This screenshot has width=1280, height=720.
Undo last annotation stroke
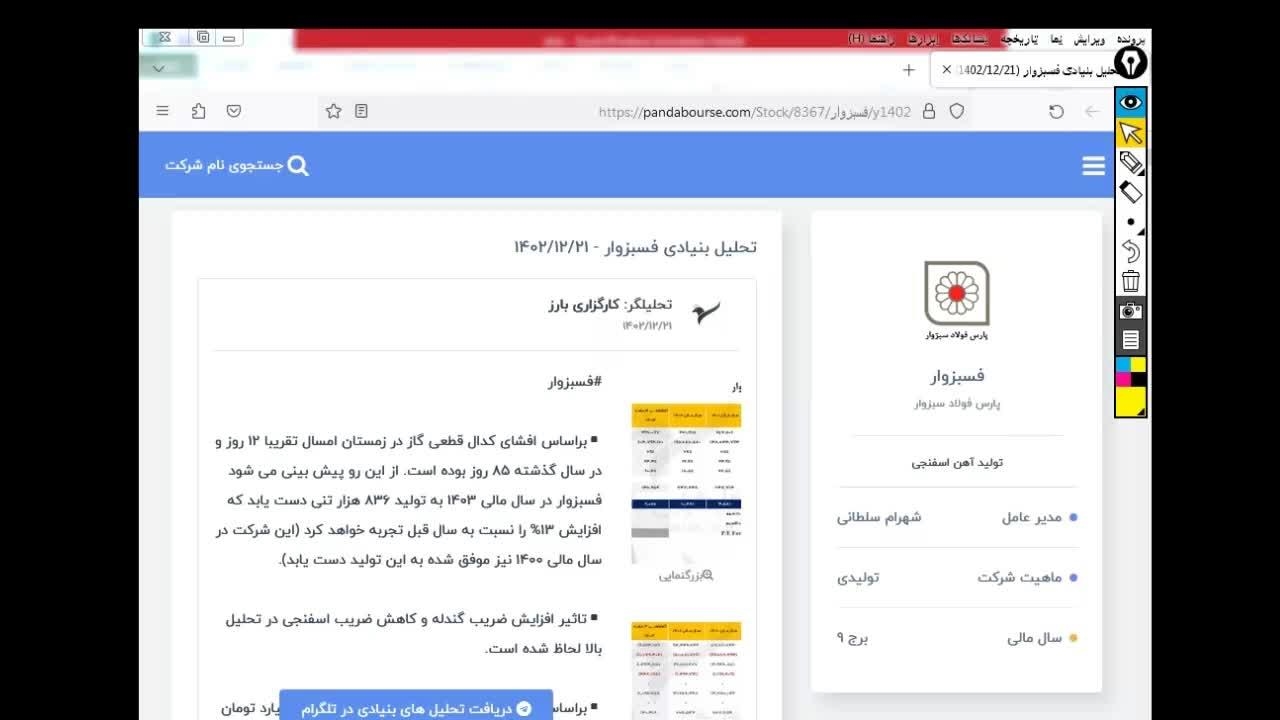(x=1131, y=251)
